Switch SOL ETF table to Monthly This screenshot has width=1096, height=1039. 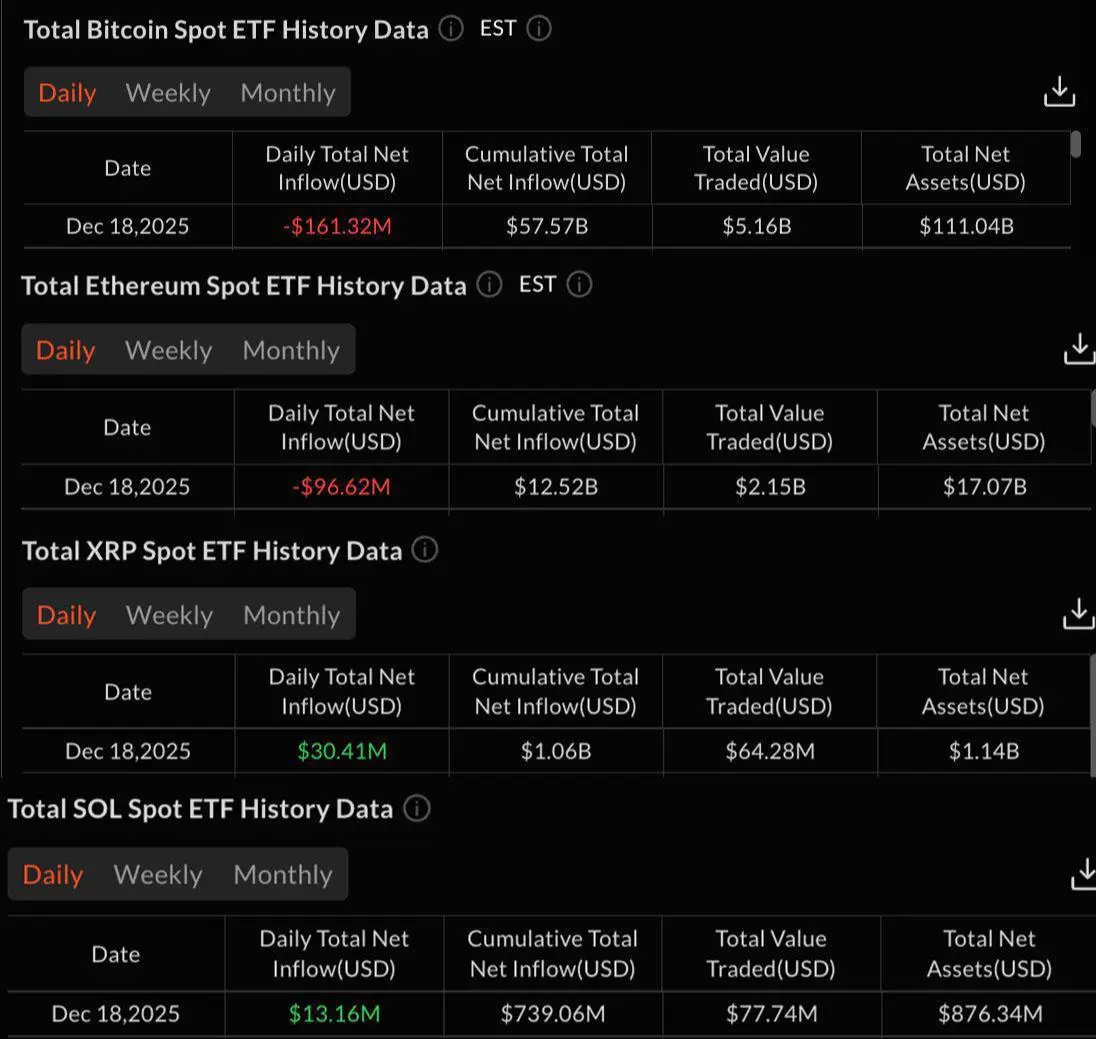(x=283, y=875)
